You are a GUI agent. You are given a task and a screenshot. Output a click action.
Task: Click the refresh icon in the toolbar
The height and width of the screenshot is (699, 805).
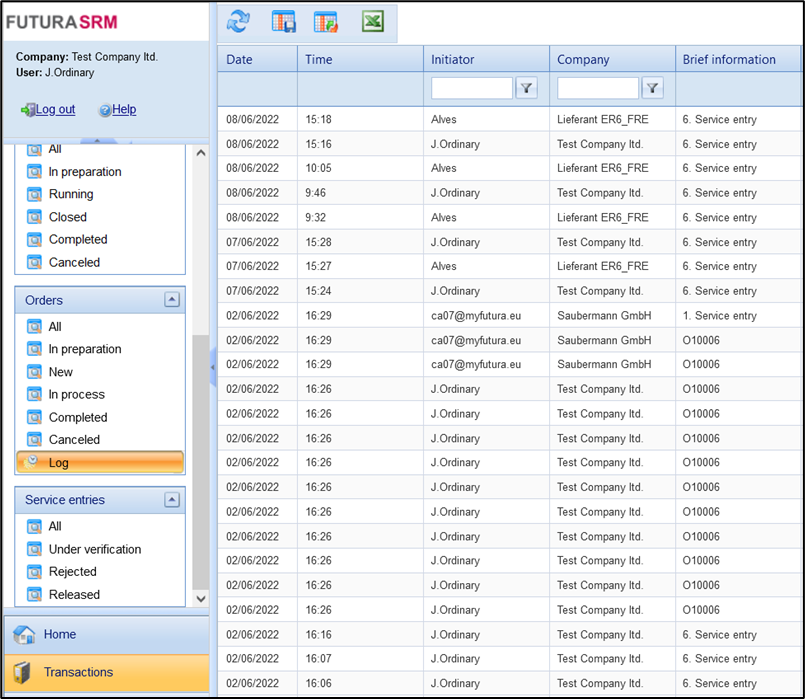click(238, 21)
